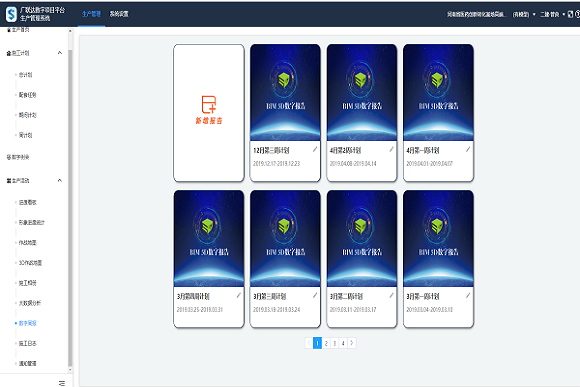Click the date range 2019.04.01-2019.04.07

pos(429,164)
